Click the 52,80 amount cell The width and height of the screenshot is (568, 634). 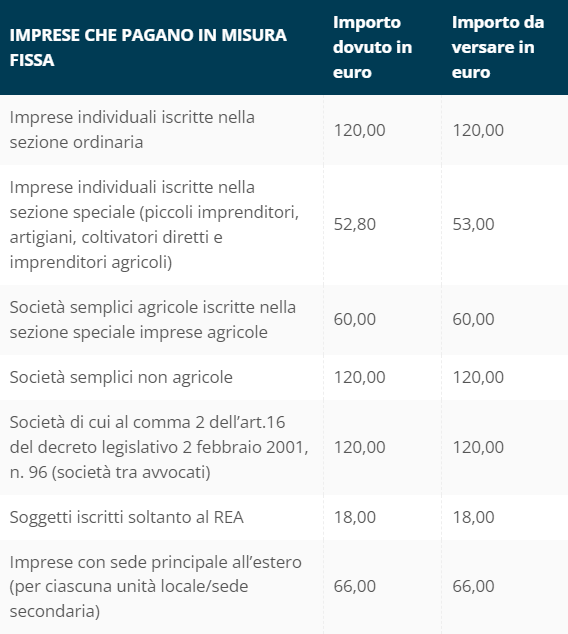pyautogui.click(x=355, y=224)
